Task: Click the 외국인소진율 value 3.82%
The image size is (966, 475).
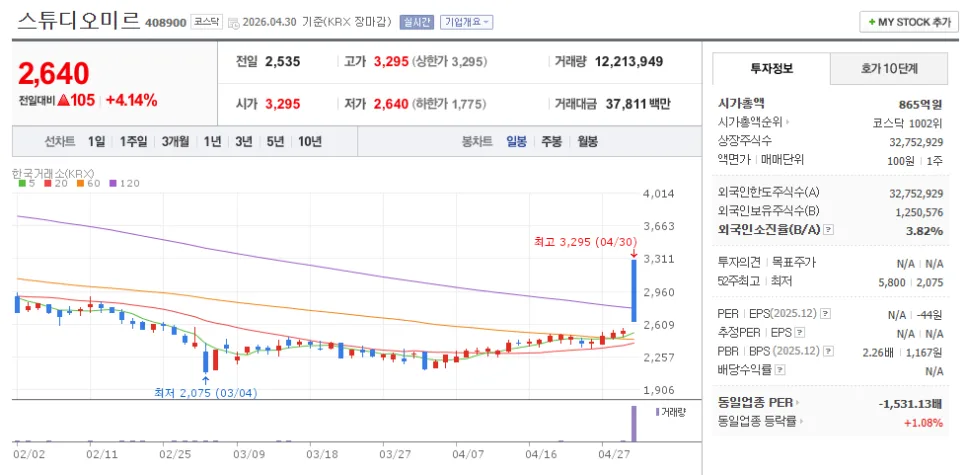Action: pos(927,230)
